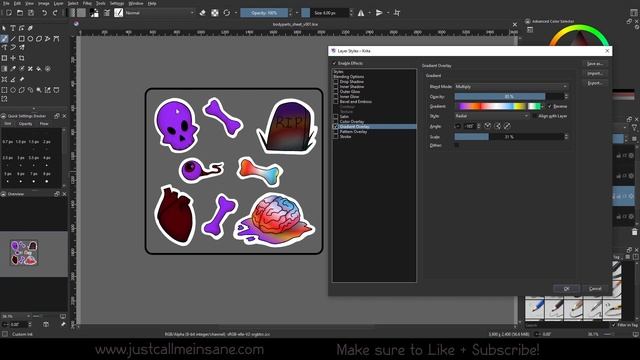Adjust Gradient Overlay opacity slider
Viewport: 640px width, 360px height.
point(509,96)
